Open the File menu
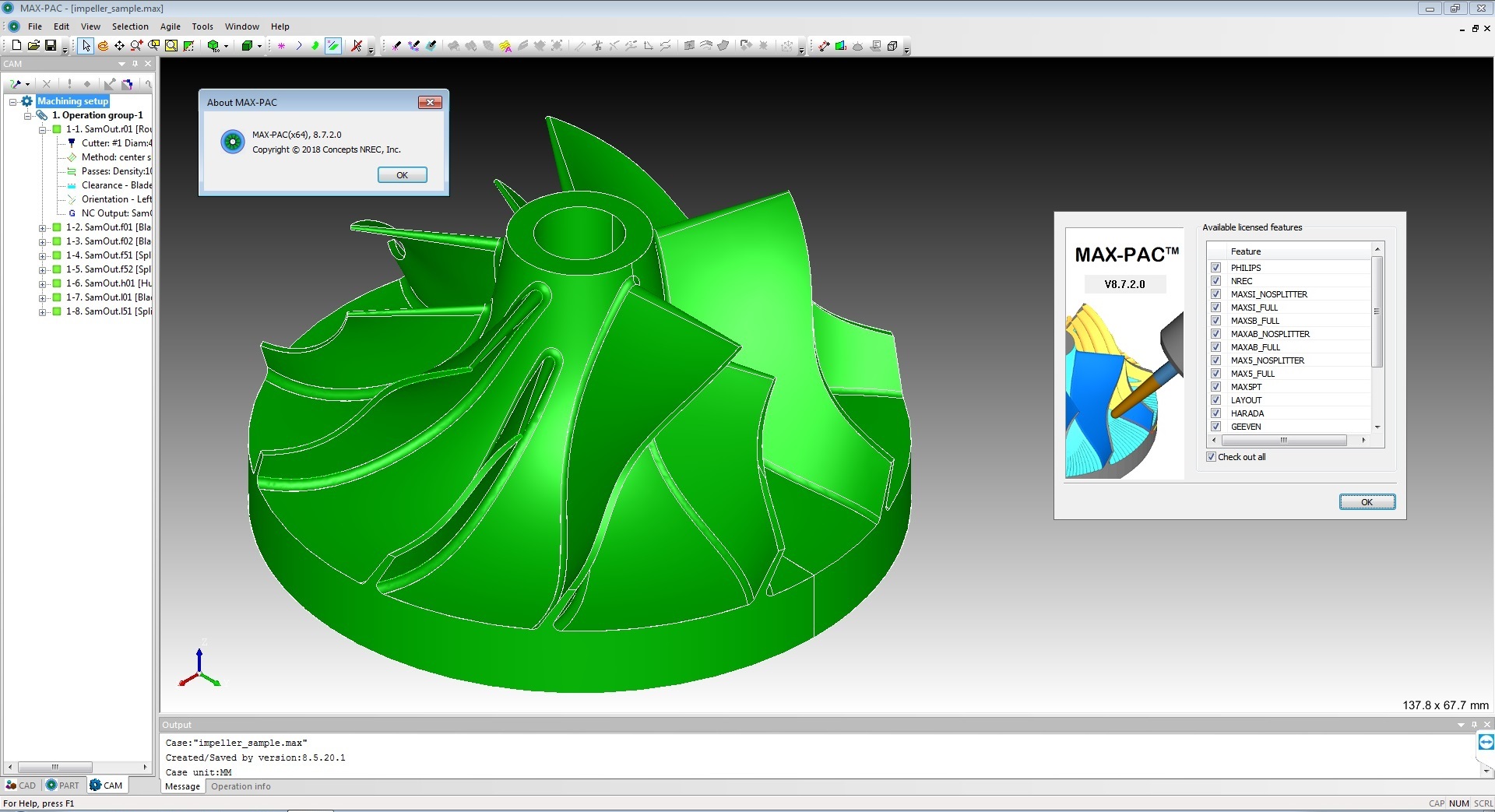 (35, 26)
